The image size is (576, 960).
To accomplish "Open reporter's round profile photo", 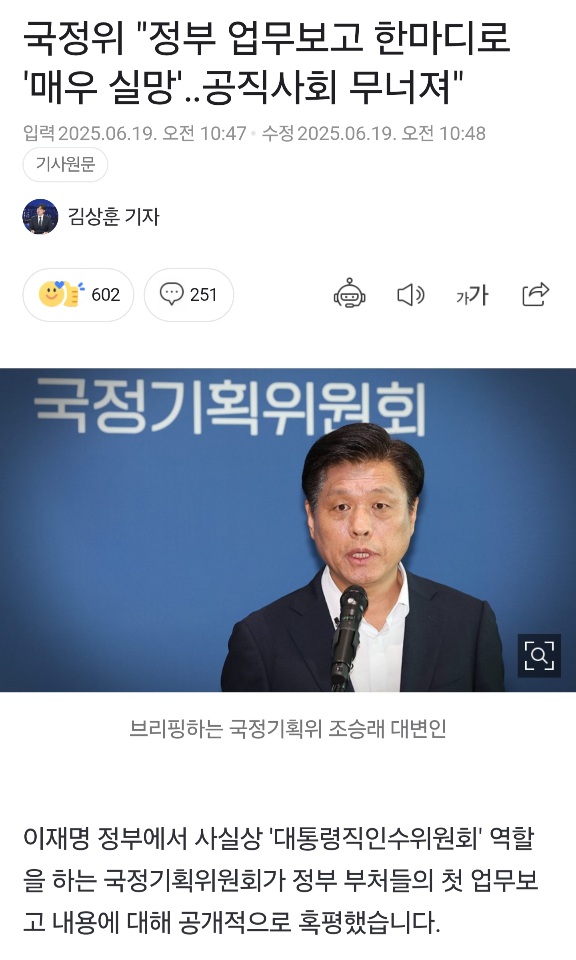I will [40, 217].
